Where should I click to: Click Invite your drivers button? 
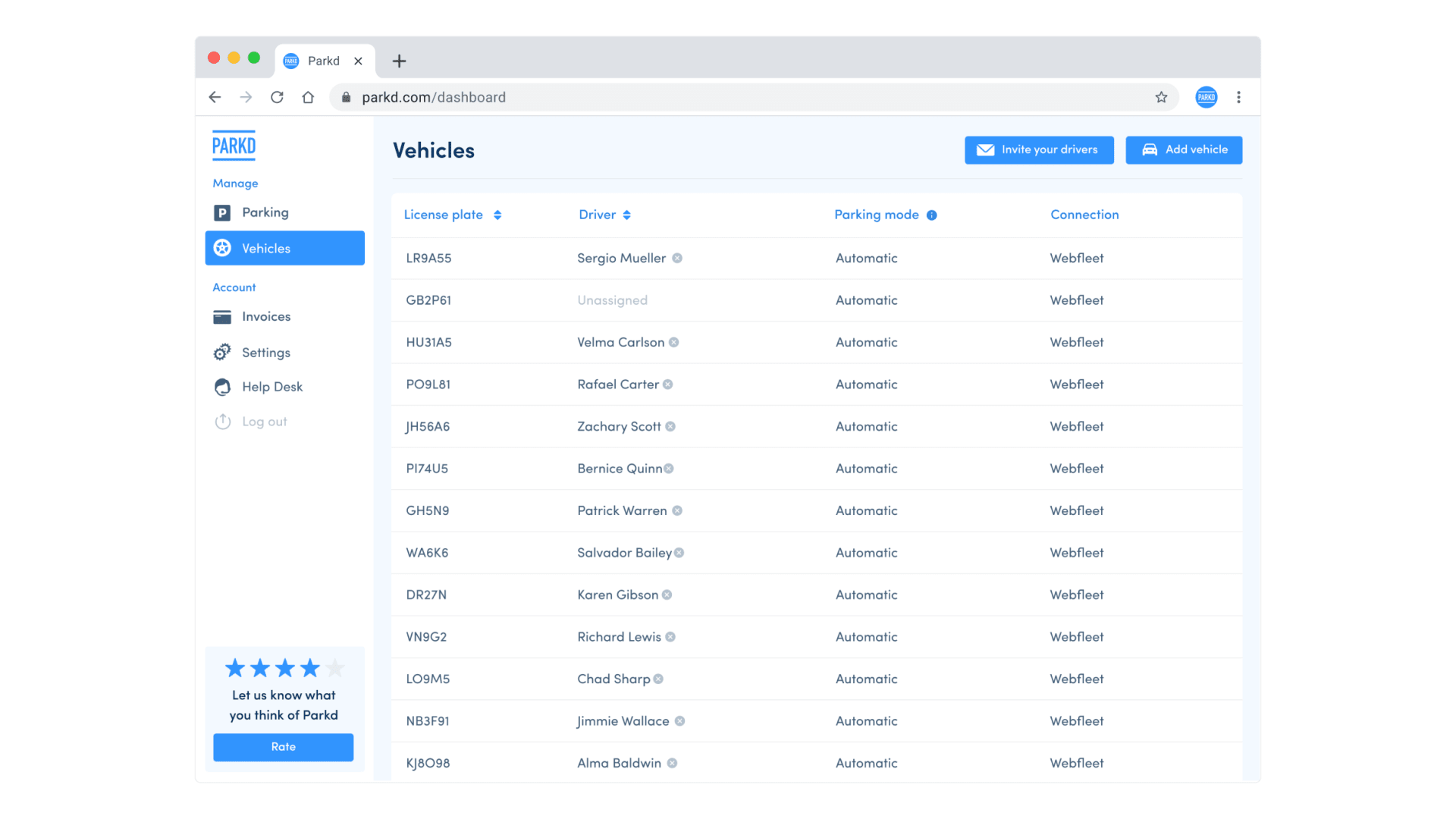1039,150
